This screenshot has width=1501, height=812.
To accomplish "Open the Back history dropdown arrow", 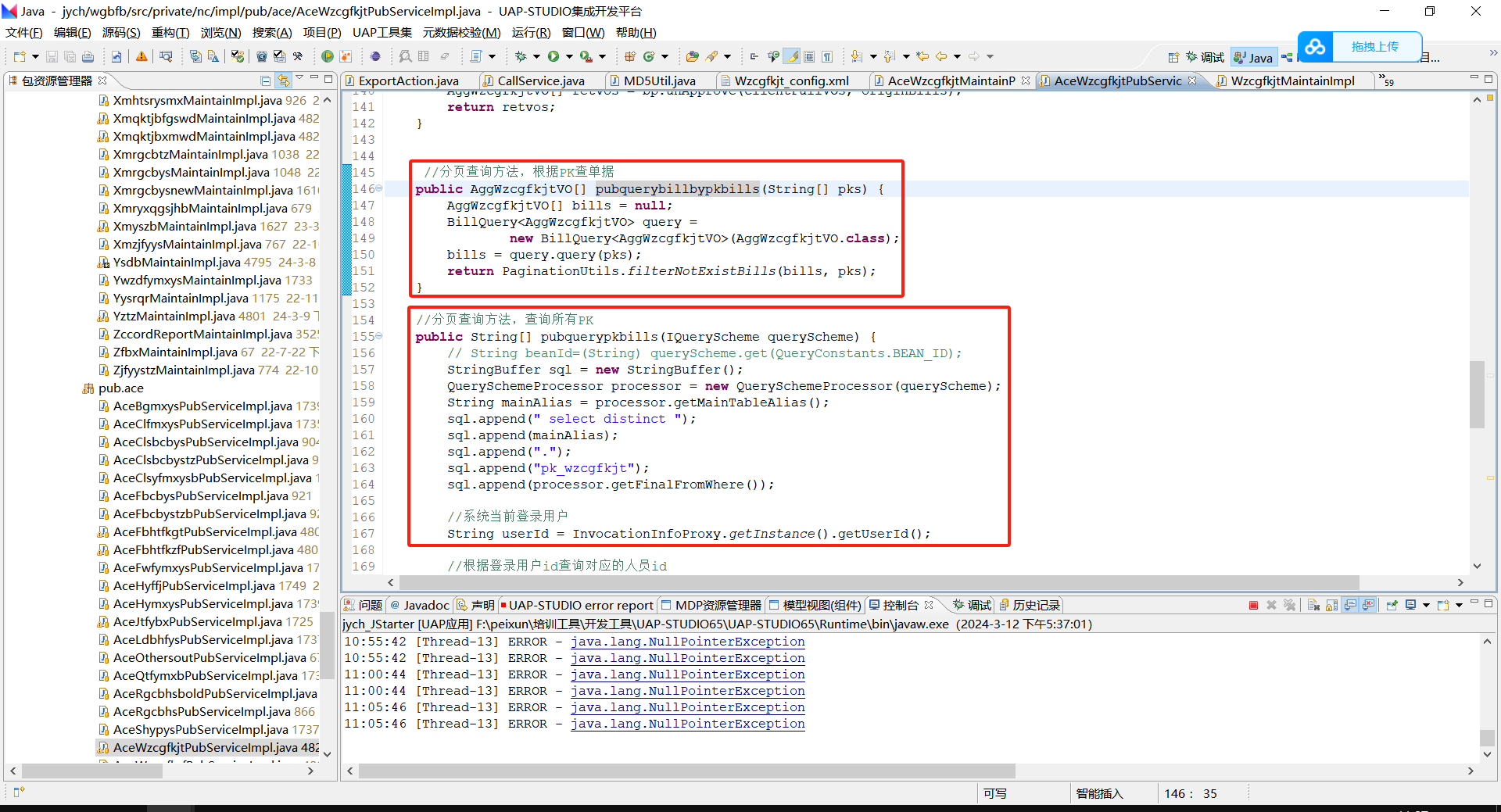I will pos(957,56).
